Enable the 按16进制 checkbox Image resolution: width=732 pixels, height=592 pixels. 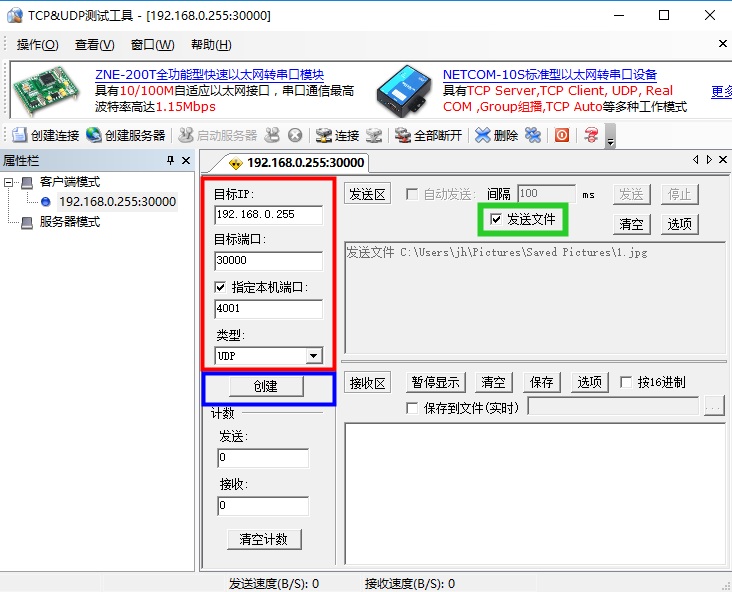pyautogui.click(x=626, y=382)
